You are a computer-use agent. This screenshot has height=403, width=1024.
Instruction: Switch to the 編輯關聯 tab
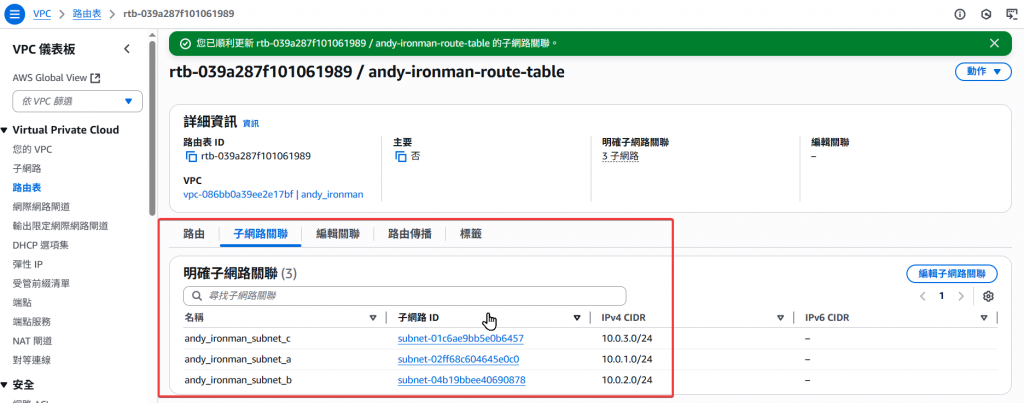[x=338, y=234]
